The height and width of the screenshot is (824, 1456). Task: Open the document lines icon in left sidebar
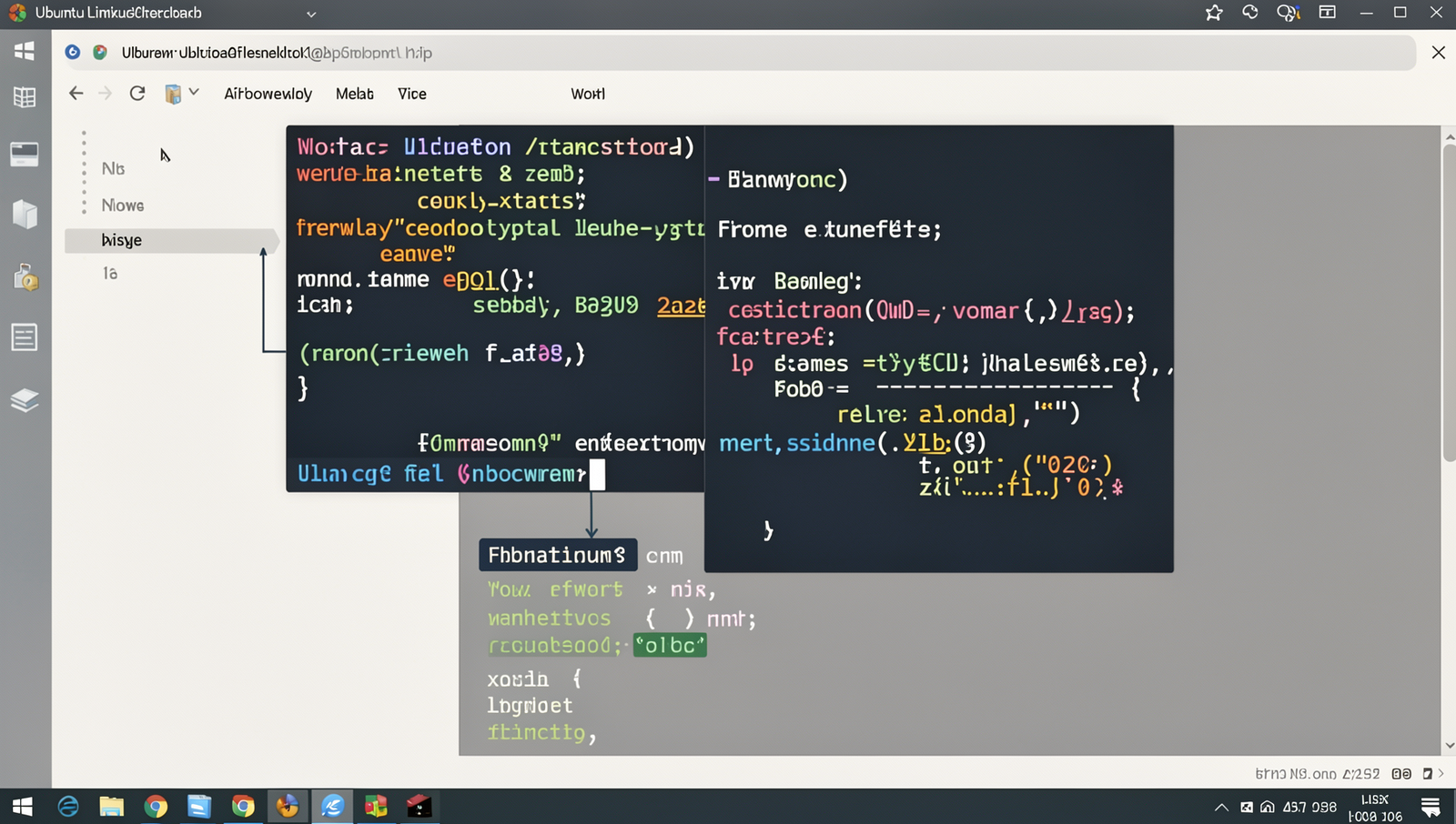tap(25, 337)
